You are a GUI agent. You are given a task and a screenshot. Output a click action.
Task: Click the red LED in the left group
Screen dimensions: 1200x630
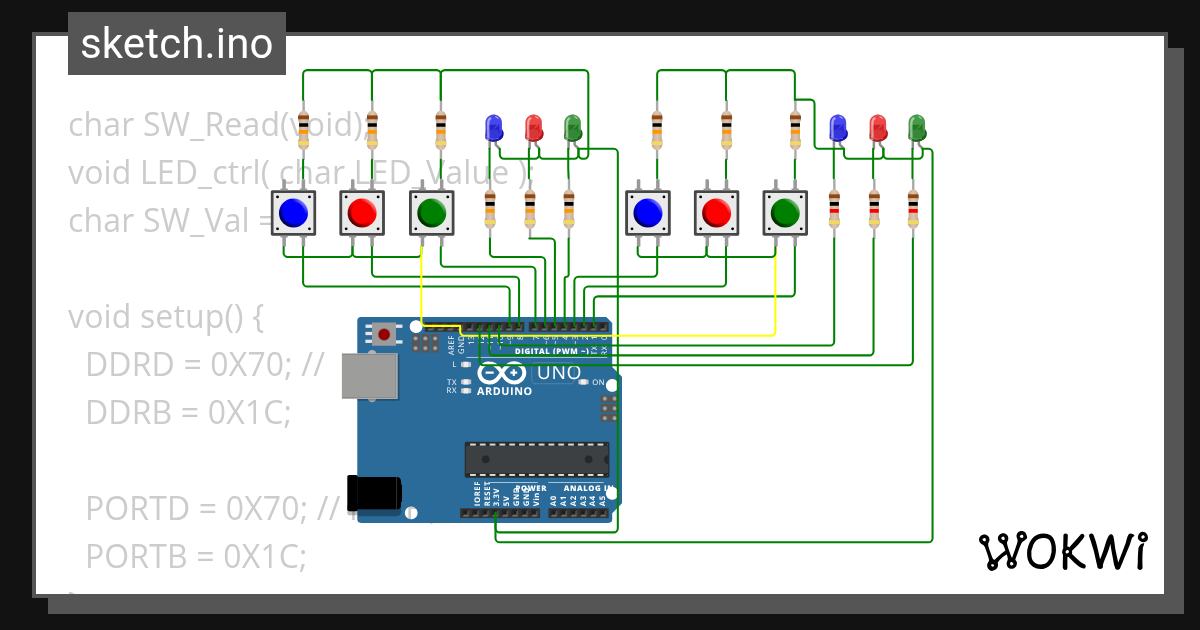(x=532, y=128)
